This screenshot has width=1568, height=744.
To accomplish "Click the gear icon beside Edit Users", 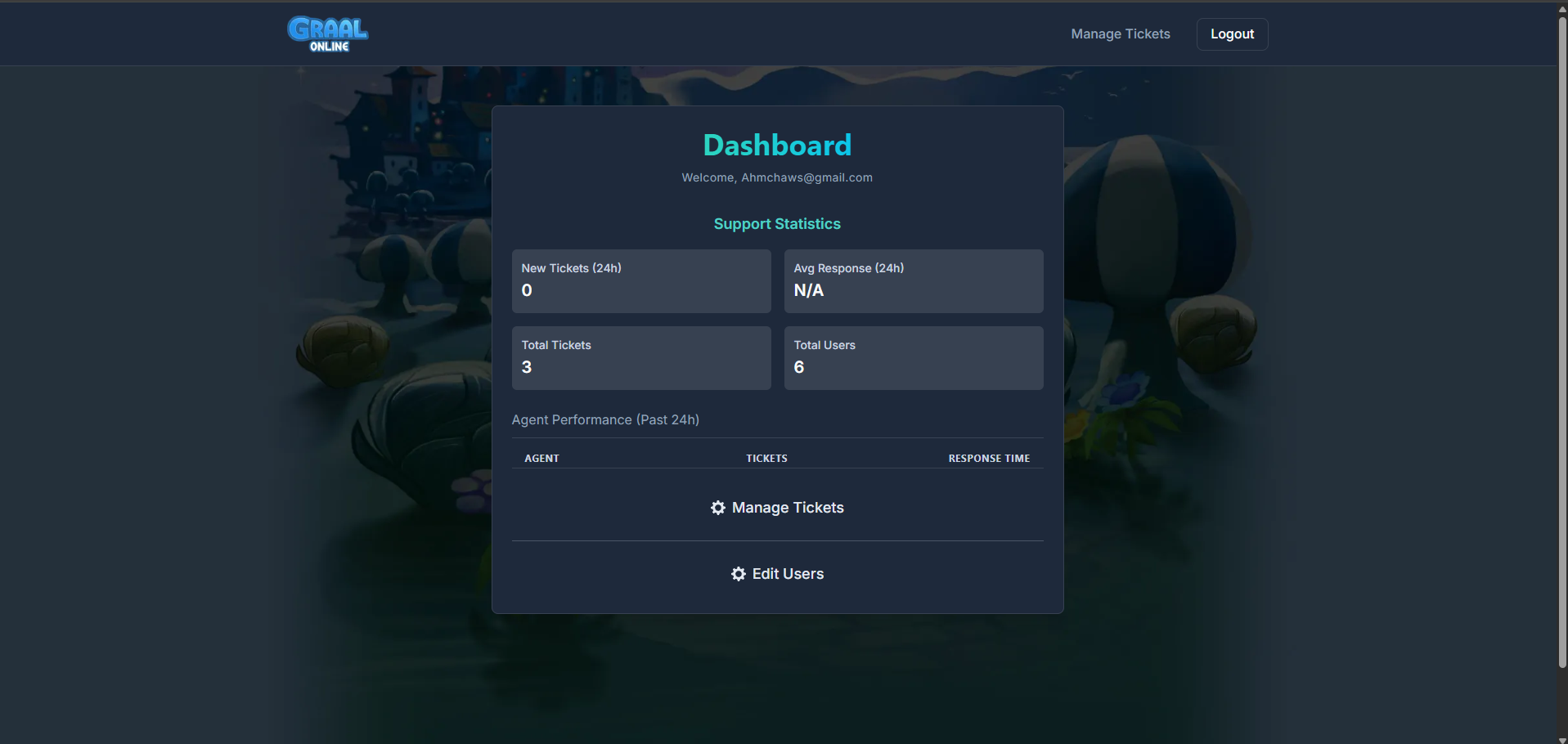I will [x=739, y=574].
